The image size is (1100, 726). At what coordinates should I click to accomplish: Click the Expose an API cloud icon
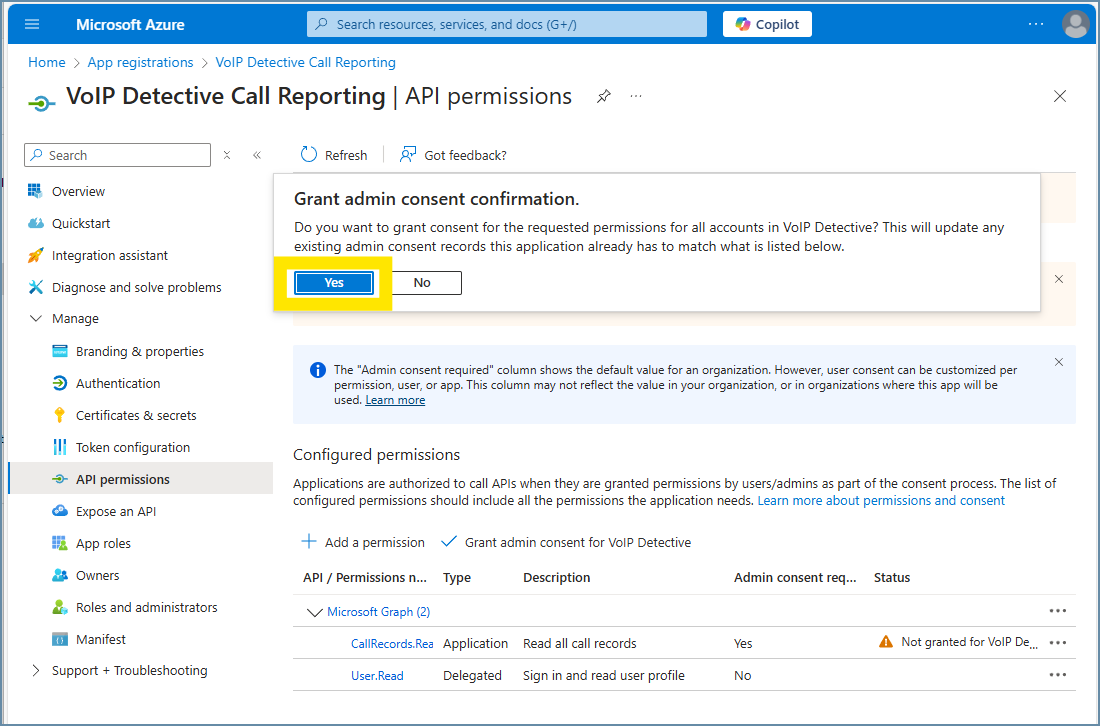[x=60, y=511]
